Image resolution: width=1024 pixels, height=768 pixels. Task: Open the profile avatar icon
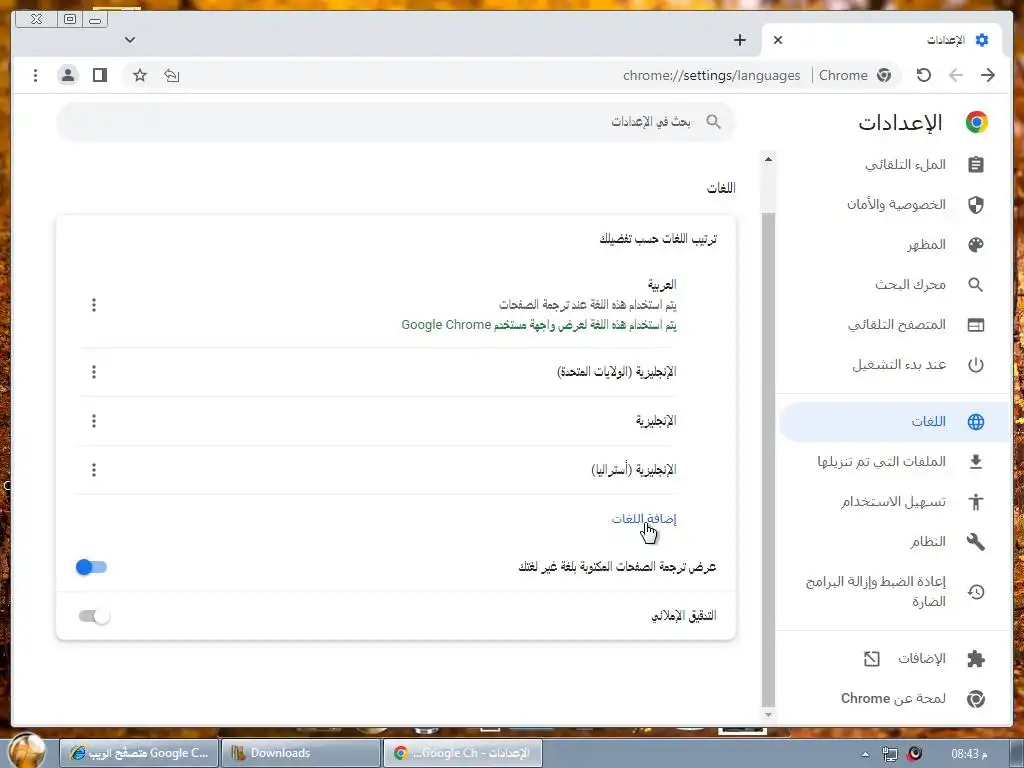coord(67,75)
